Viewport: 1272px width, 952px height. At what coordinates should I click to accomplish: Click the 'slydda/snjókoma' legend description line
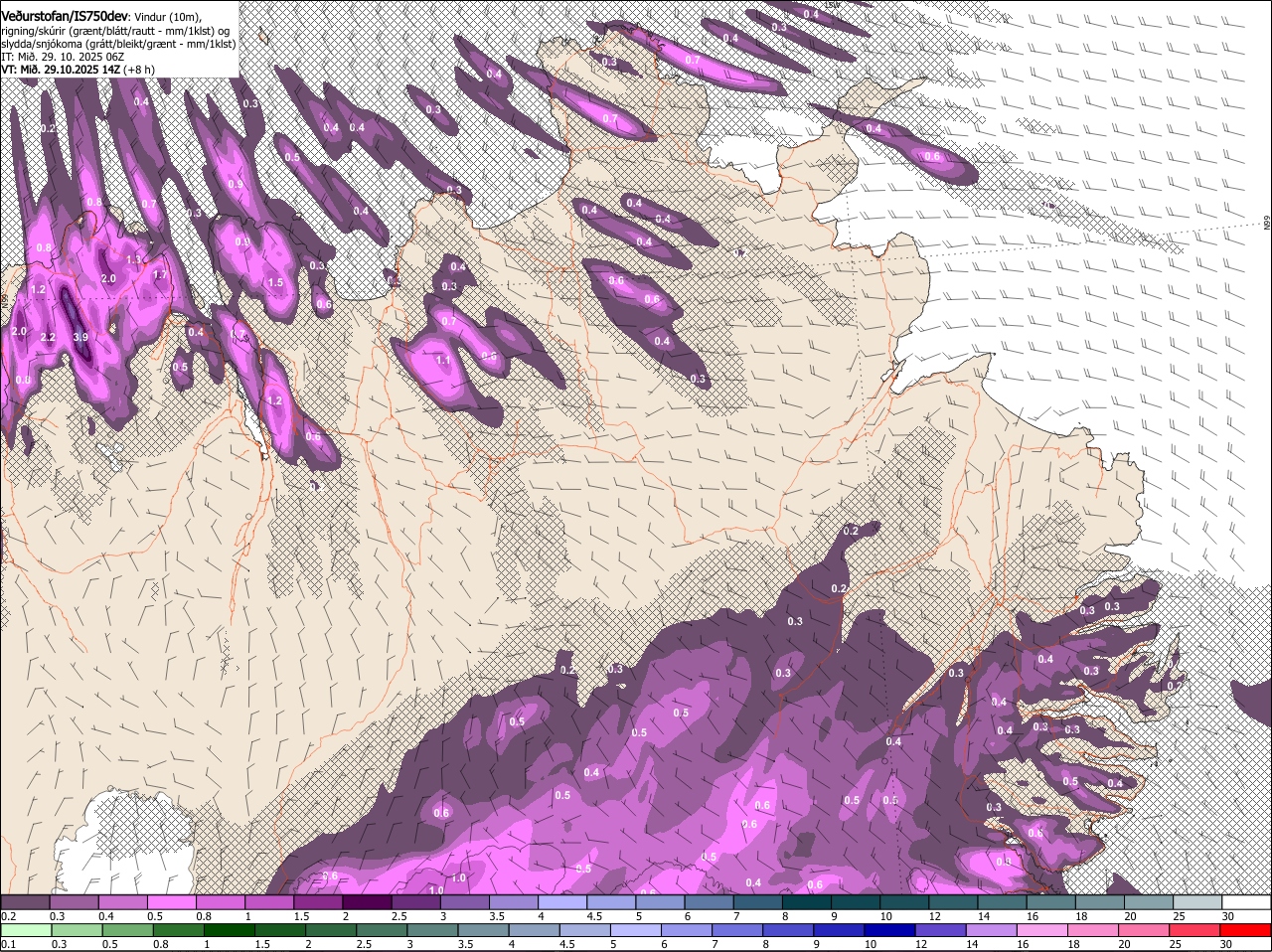[x=117, y=44]
